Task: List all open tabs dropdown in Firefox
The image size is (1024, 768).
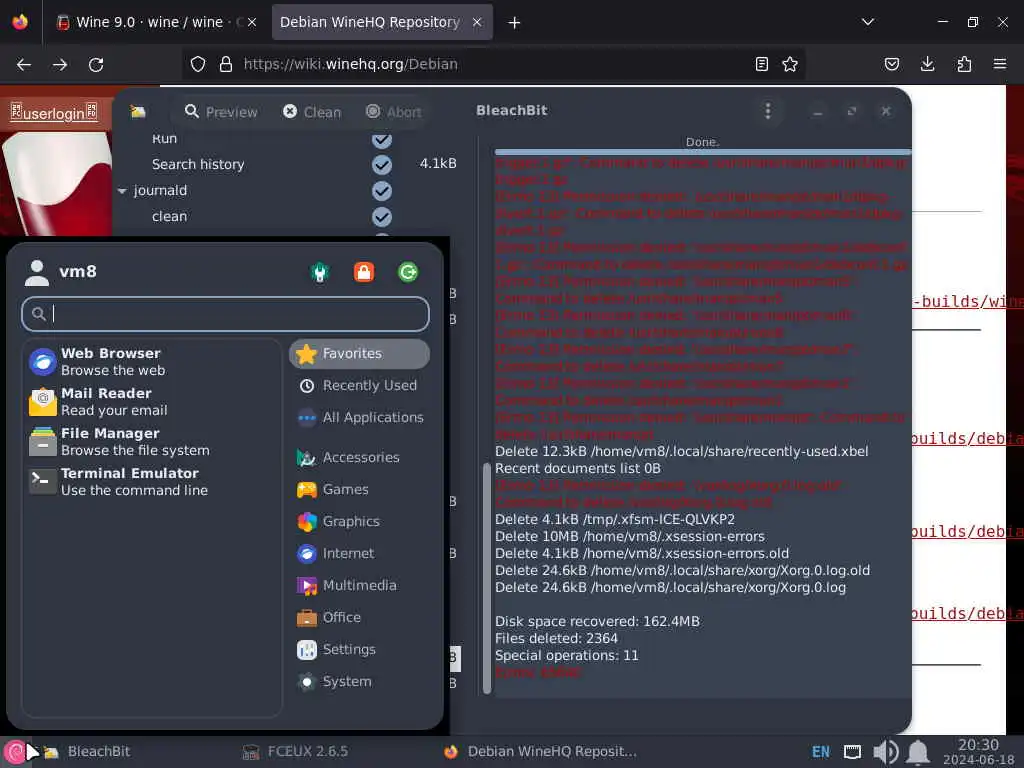Action: tap(868, 22)
